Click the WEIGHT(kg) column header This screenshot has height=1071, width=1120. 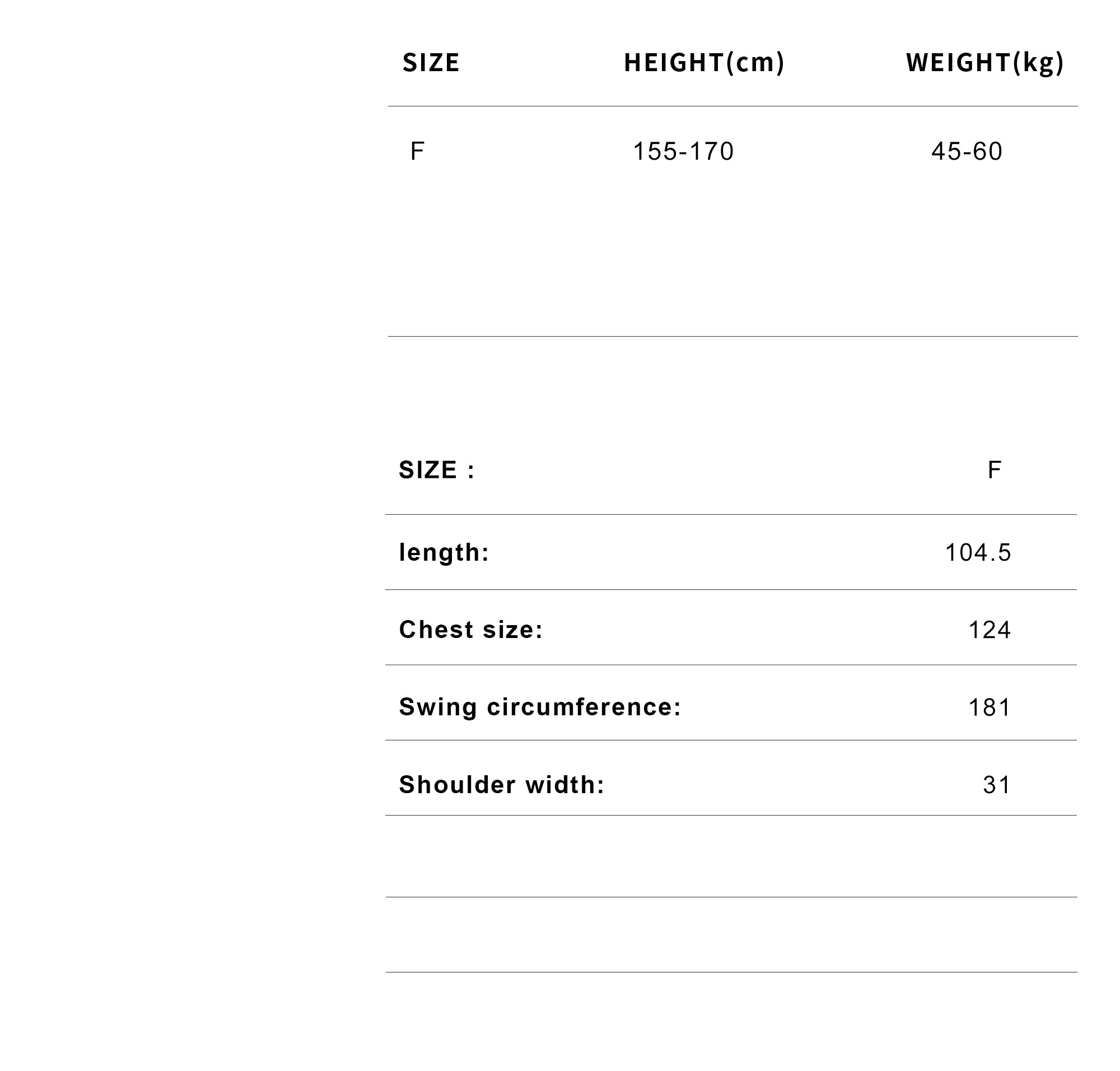point(984,63)
